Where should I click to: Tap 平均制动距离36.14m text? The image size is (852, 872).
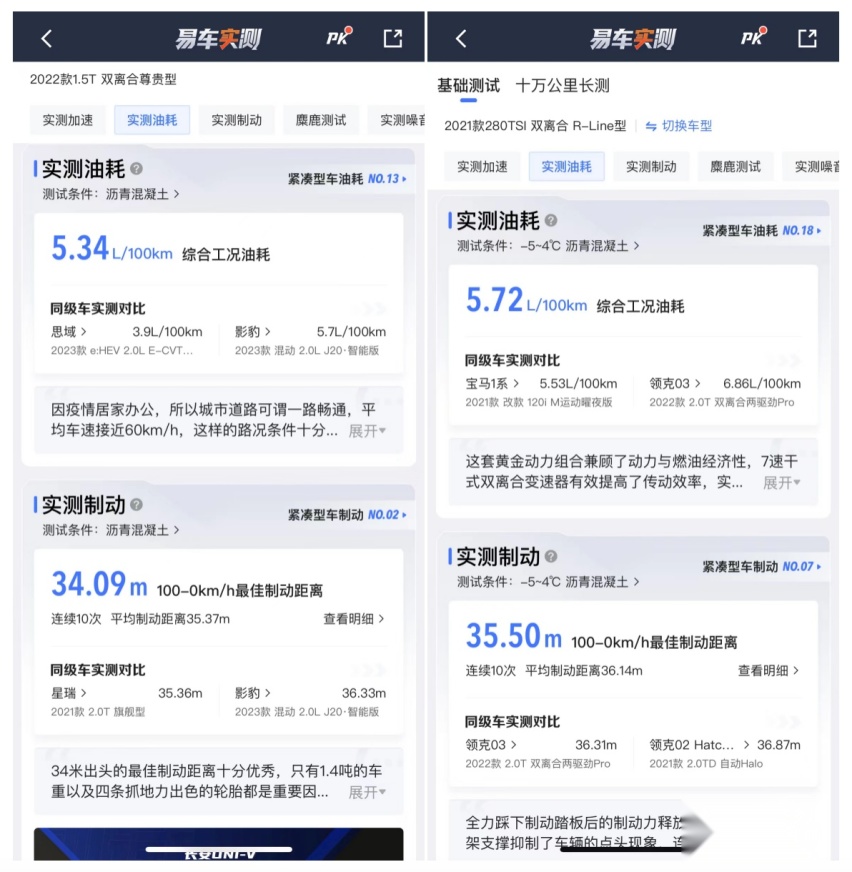[x=584, y=670]
